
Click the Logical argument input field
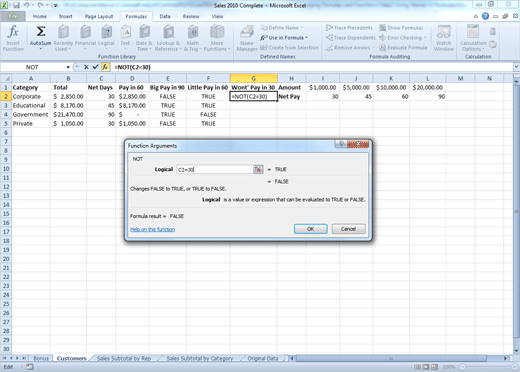point(215,169)
